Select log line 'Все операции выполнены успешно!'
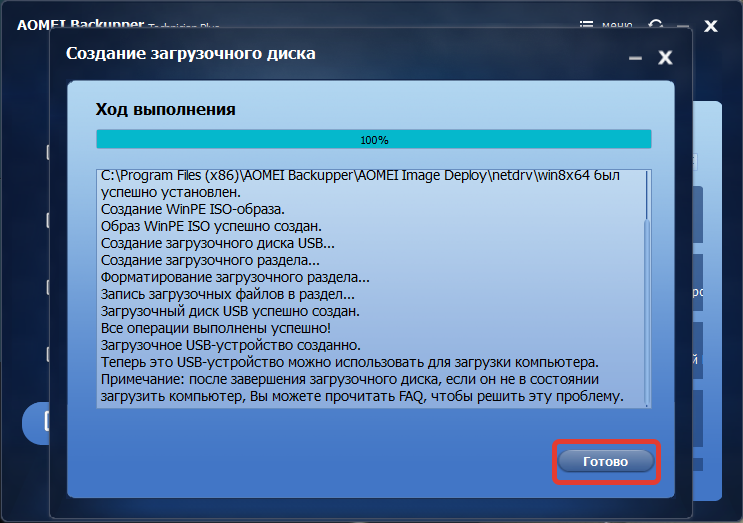This screenshot has width=743, height=523. [x=216, y=329]
